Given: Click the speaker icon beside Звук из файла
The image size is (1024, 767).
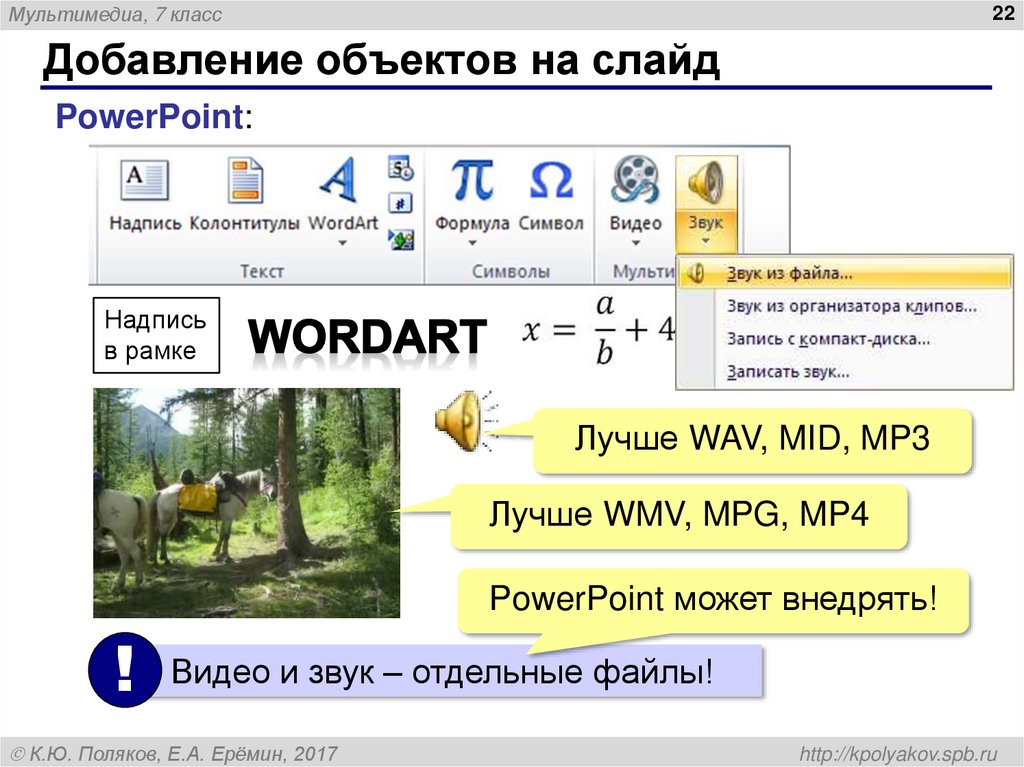Looking at the screenshot, I should [696, 273].
